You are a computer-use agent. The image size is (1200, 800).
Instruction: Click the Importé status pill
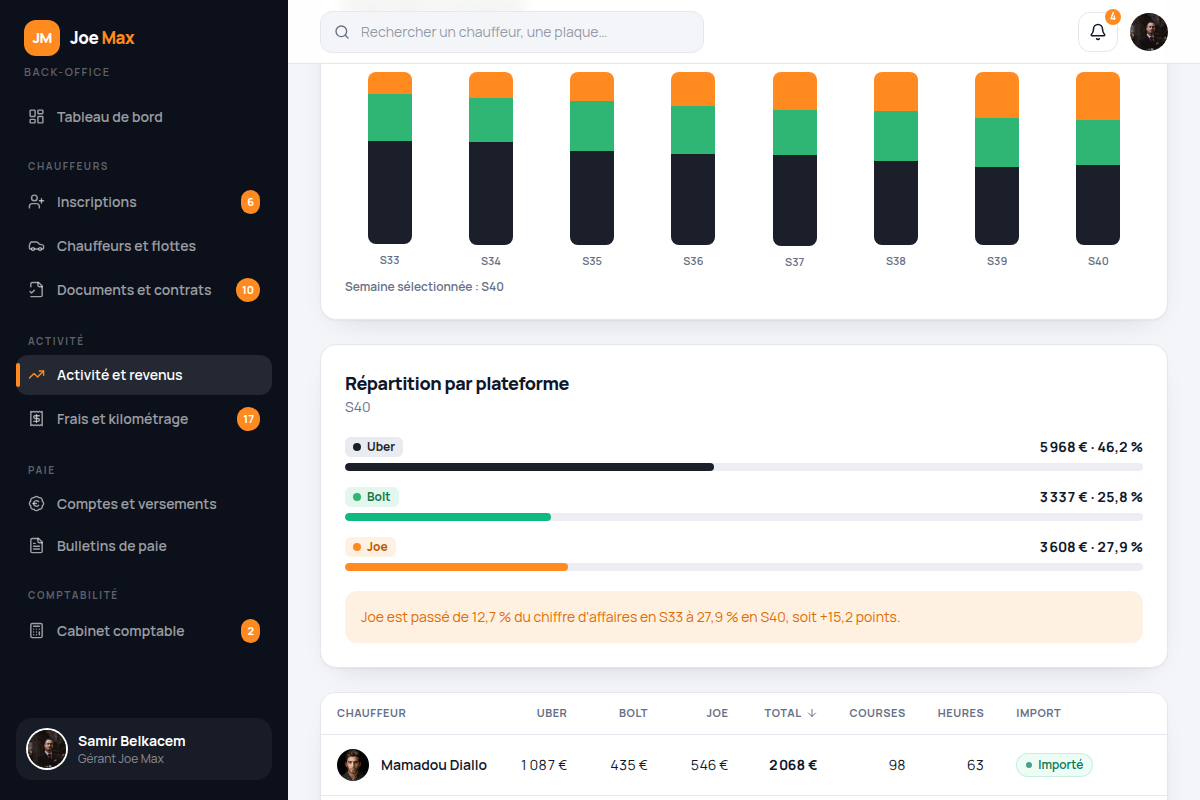[x=1054, y=765]
